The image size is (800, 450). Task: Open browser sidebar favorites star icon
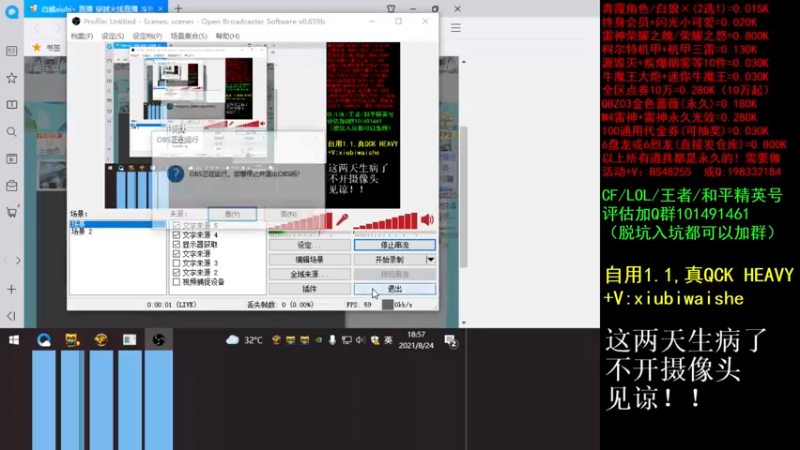coord(11,78)
